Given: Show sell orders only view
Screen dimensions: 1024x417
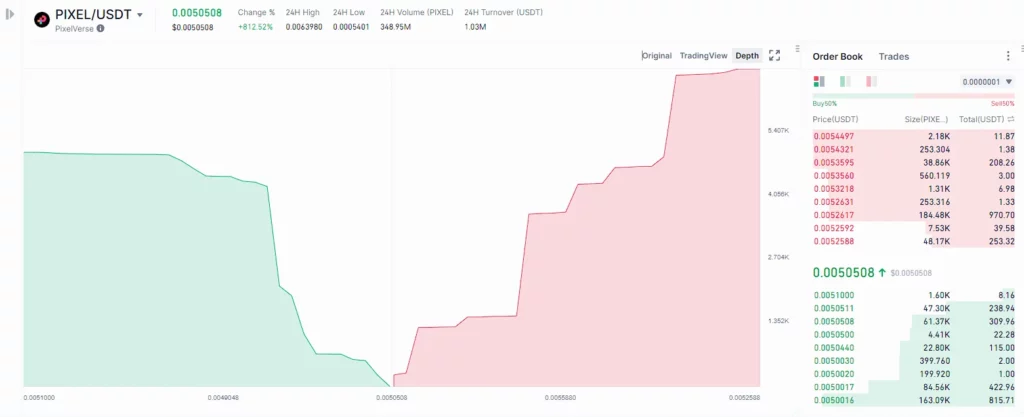Looking at the screenshot, I should point(871,82).
